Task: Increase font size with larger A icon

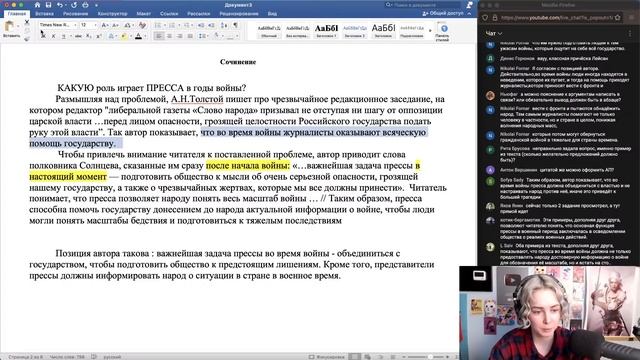Action: 104,25
